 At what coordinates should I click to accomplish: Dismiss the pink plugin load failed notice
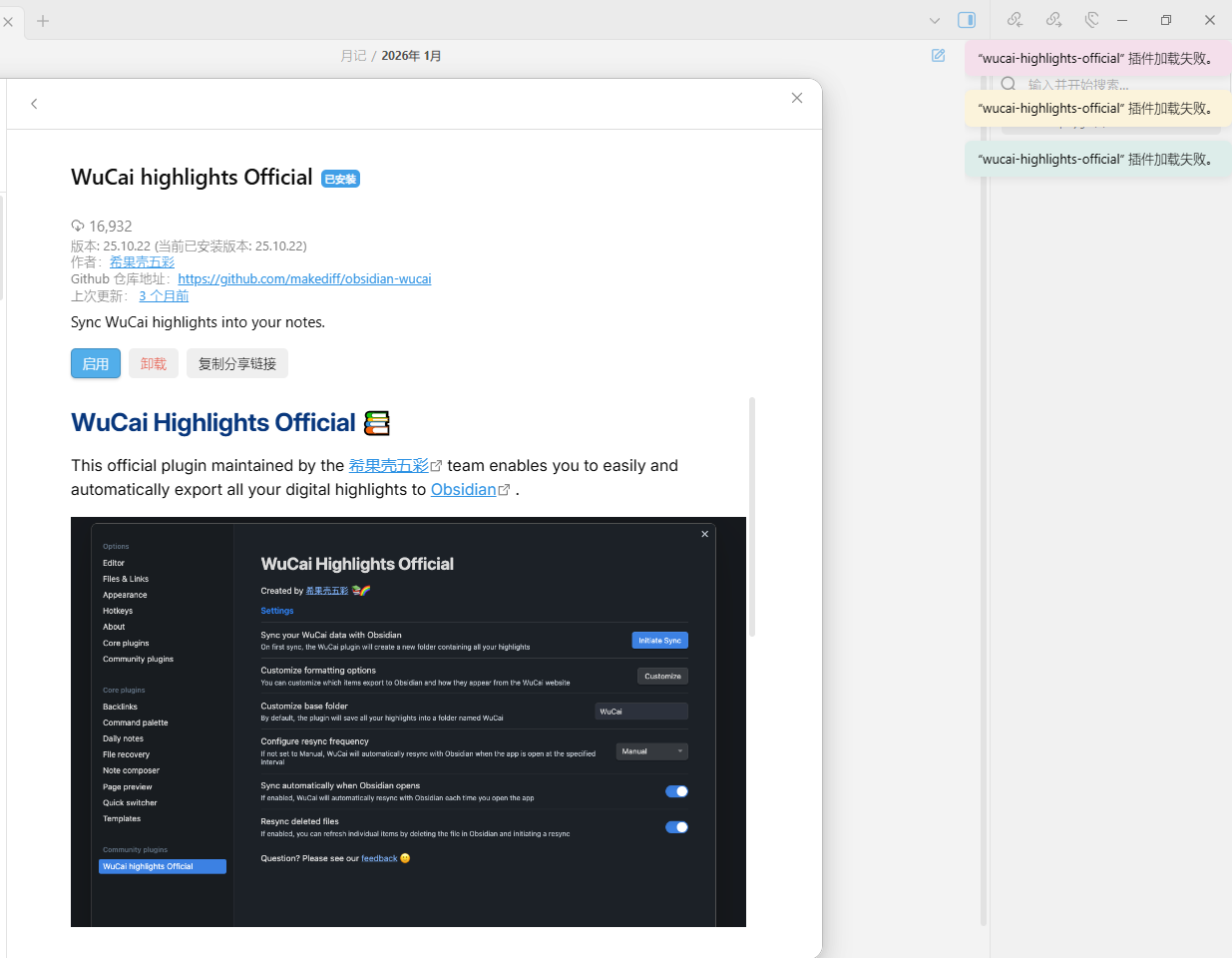click(1097, 59)
